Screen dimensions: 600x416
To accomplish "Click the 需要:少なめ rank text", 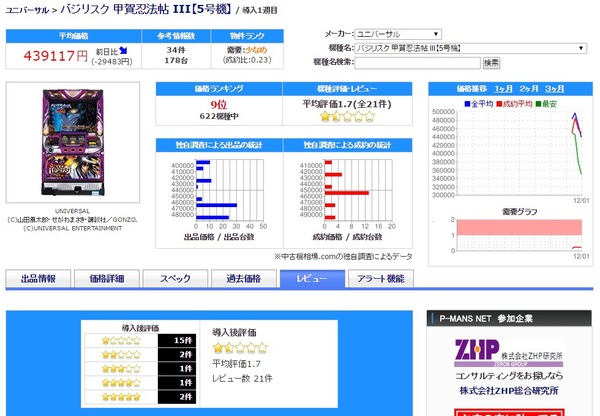I will click(247, 50).
